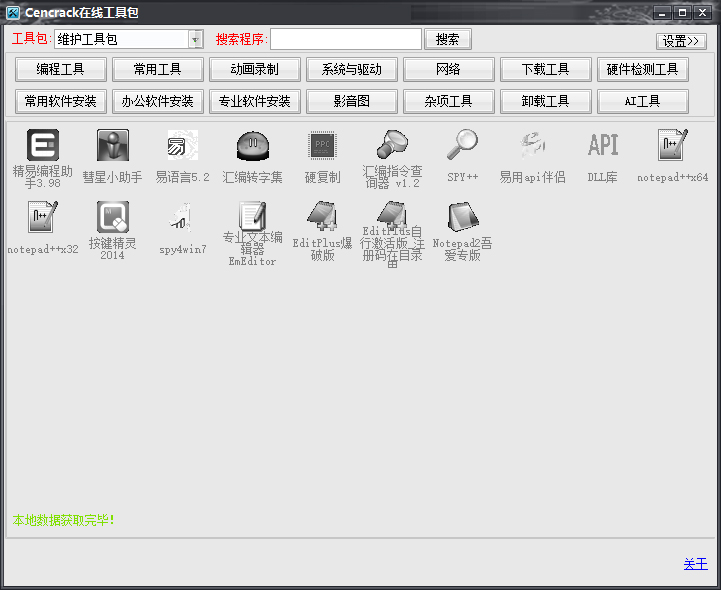
Task: Open 杂项工具 category
Action: pos(449,101)
